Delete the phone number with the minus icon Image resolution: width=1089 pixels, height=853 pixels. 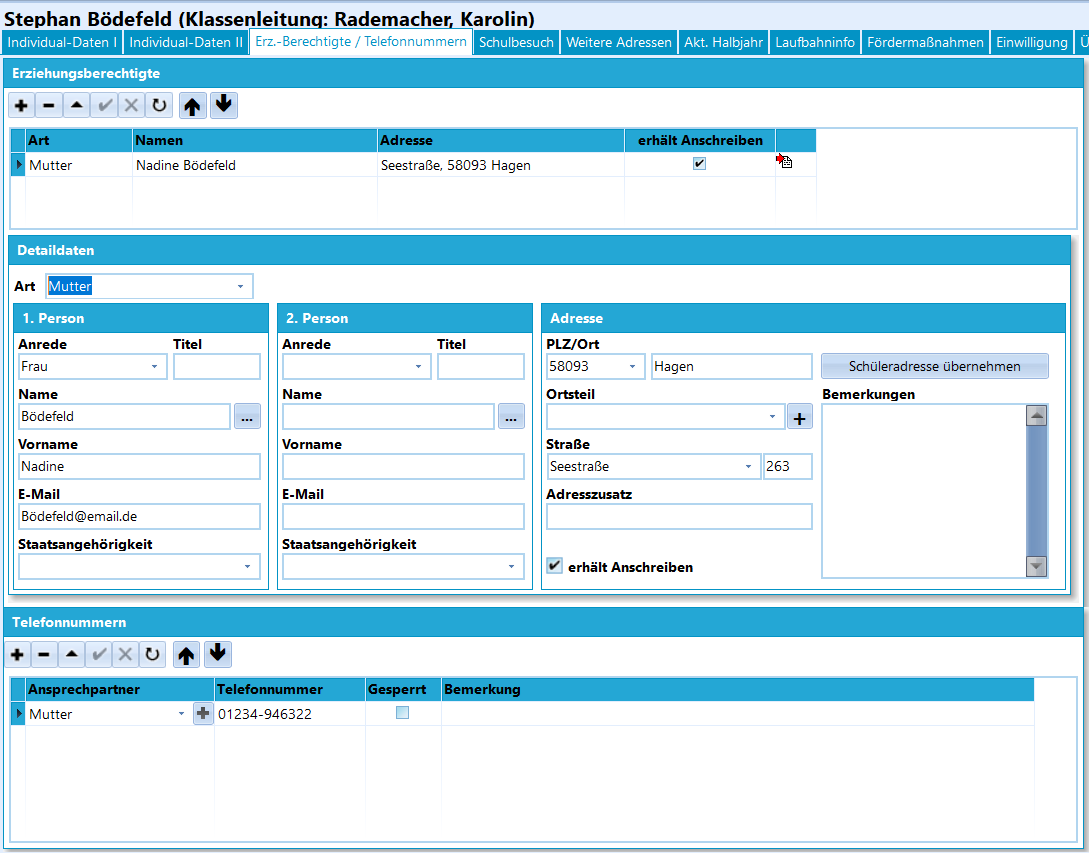click(x=44, y=654)
